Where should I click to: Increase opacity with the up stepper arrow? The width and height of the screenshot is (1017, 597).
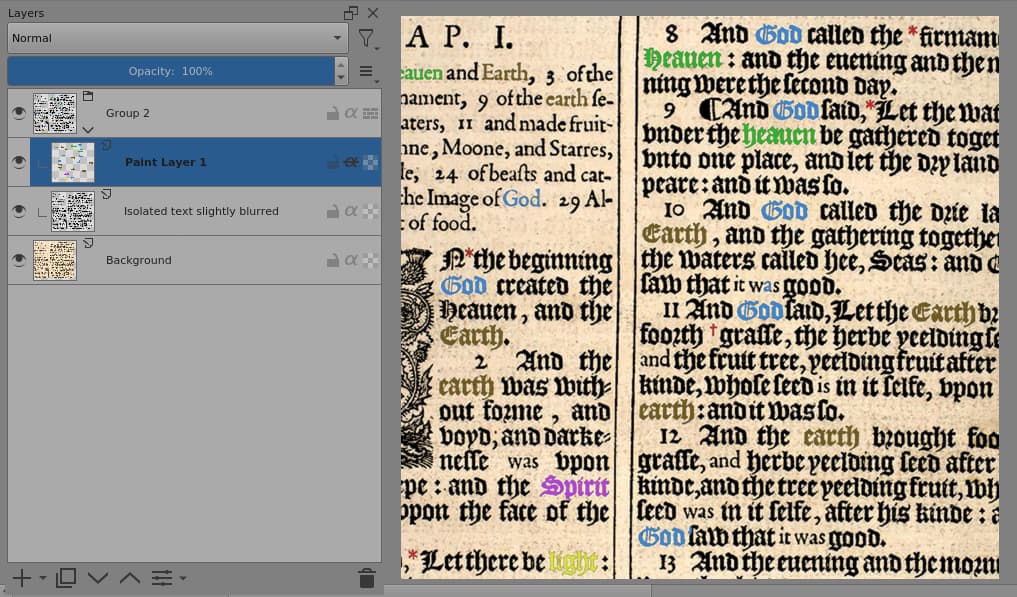coord(341,65)
